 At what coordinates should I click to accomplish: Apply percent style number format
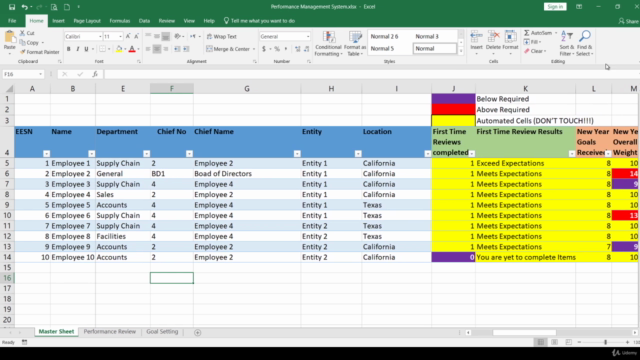coord(277,49)
